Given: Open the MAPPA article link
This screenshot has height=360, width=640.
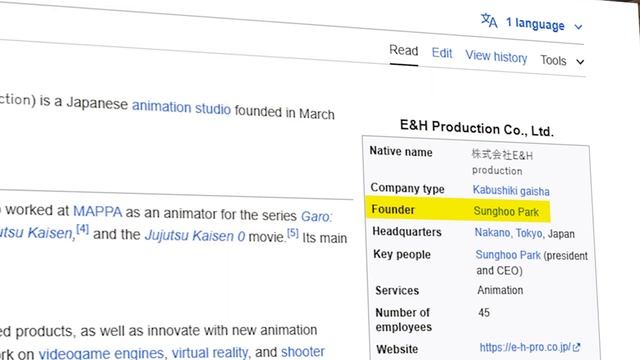Looking at the screenshot, I should point(98,211).
